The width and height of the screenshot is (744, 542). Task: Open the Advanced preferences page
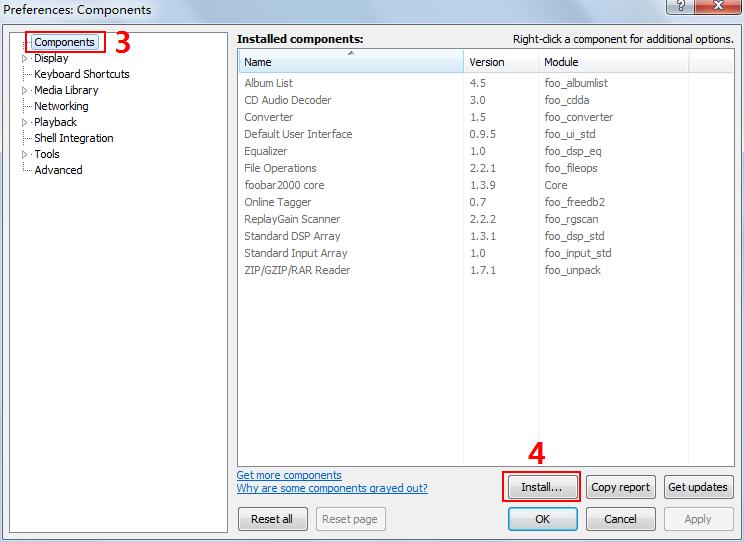tap(58, 170)
